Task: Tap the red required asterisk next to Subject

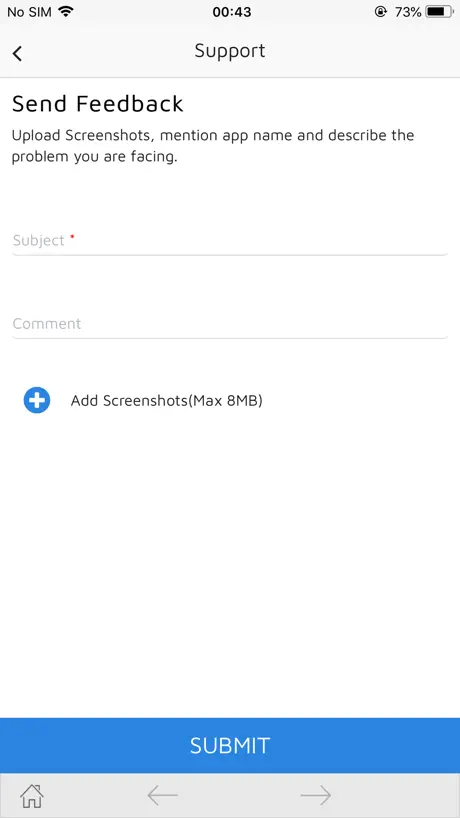Action: [x=72, y=237]
